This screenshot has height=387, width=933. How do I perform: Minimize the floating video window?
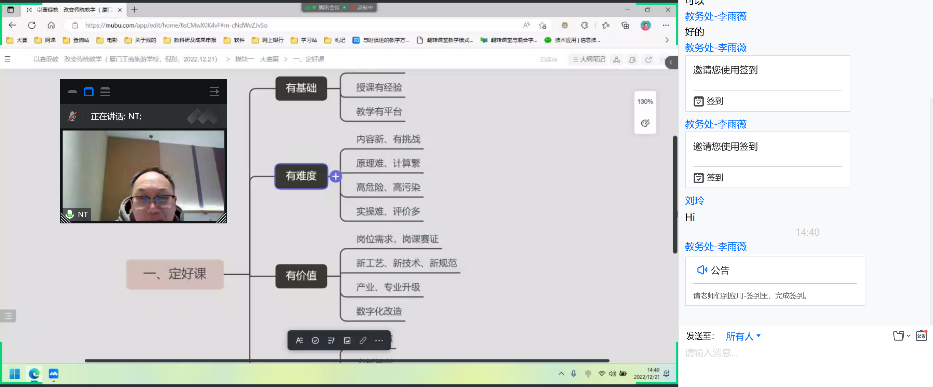[x=72, y=92]
